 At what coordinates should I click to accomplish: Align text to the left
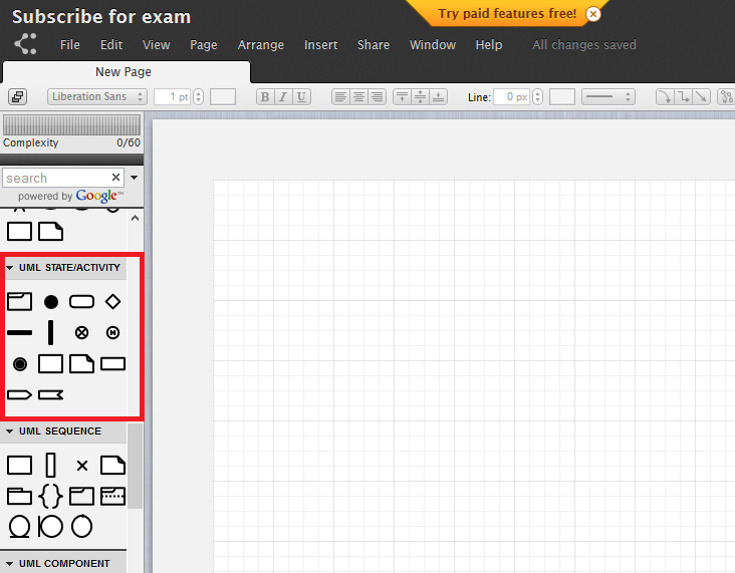(340, 97)
